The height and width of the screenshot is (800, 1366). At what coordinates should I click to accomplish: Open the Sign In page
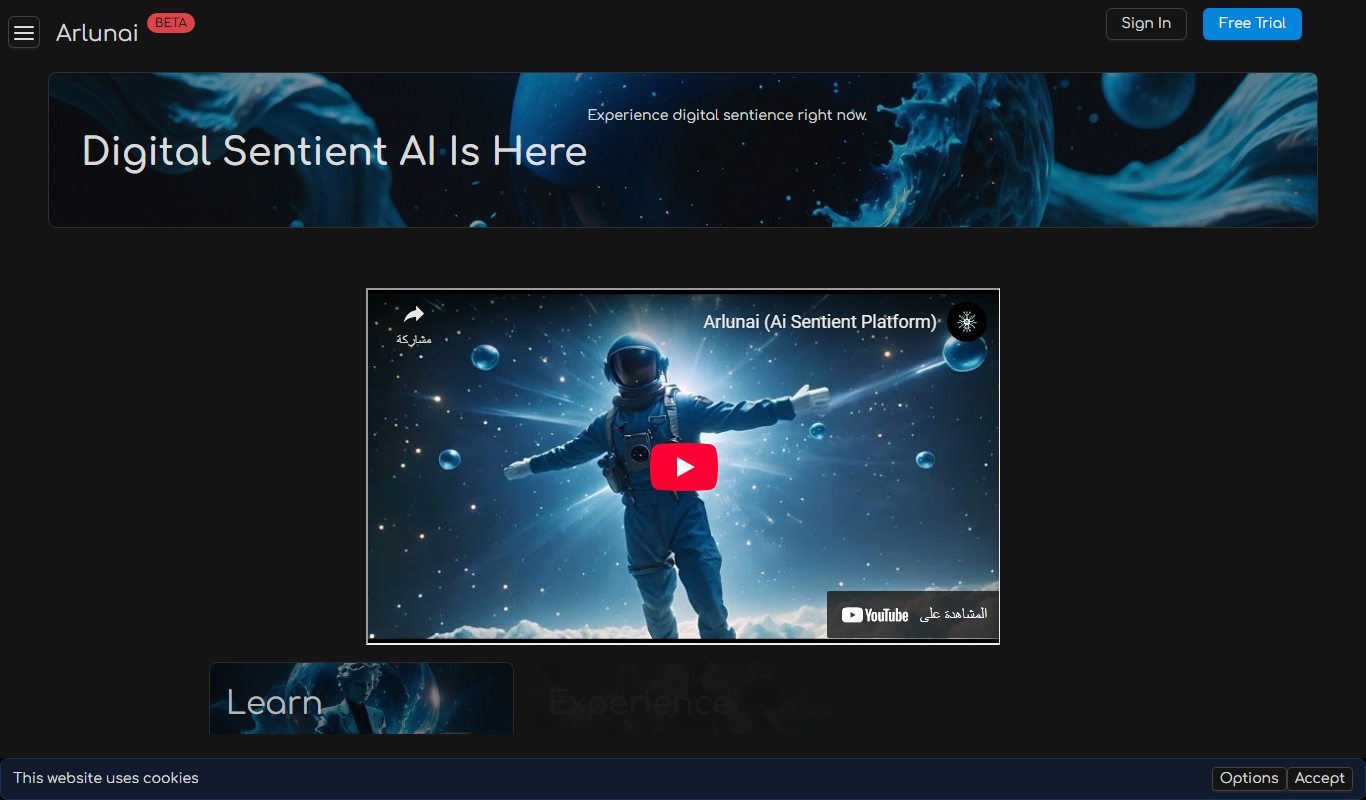[1146, 24]
